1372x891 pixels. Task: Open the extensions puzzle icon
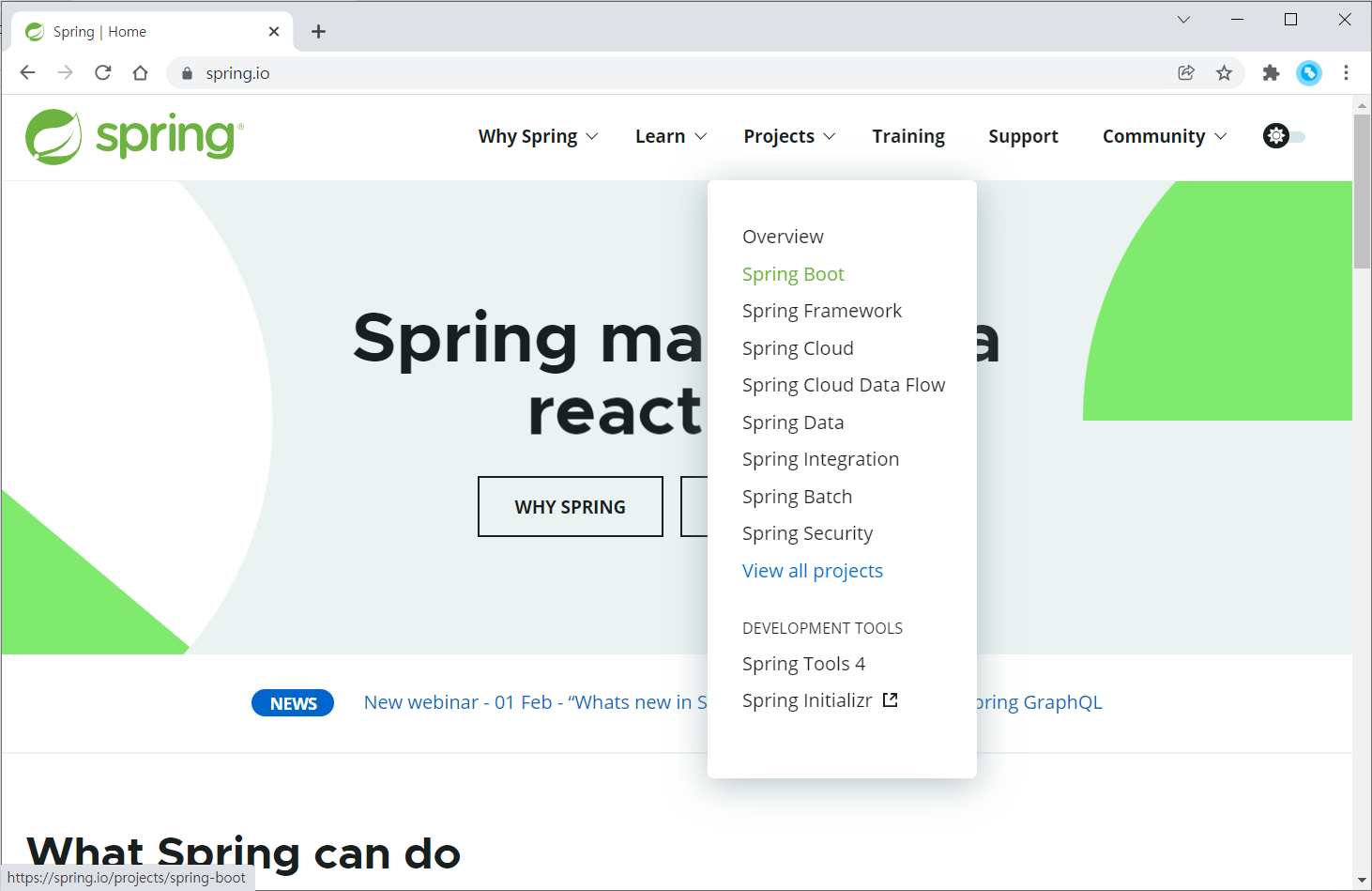(1271, 72)
